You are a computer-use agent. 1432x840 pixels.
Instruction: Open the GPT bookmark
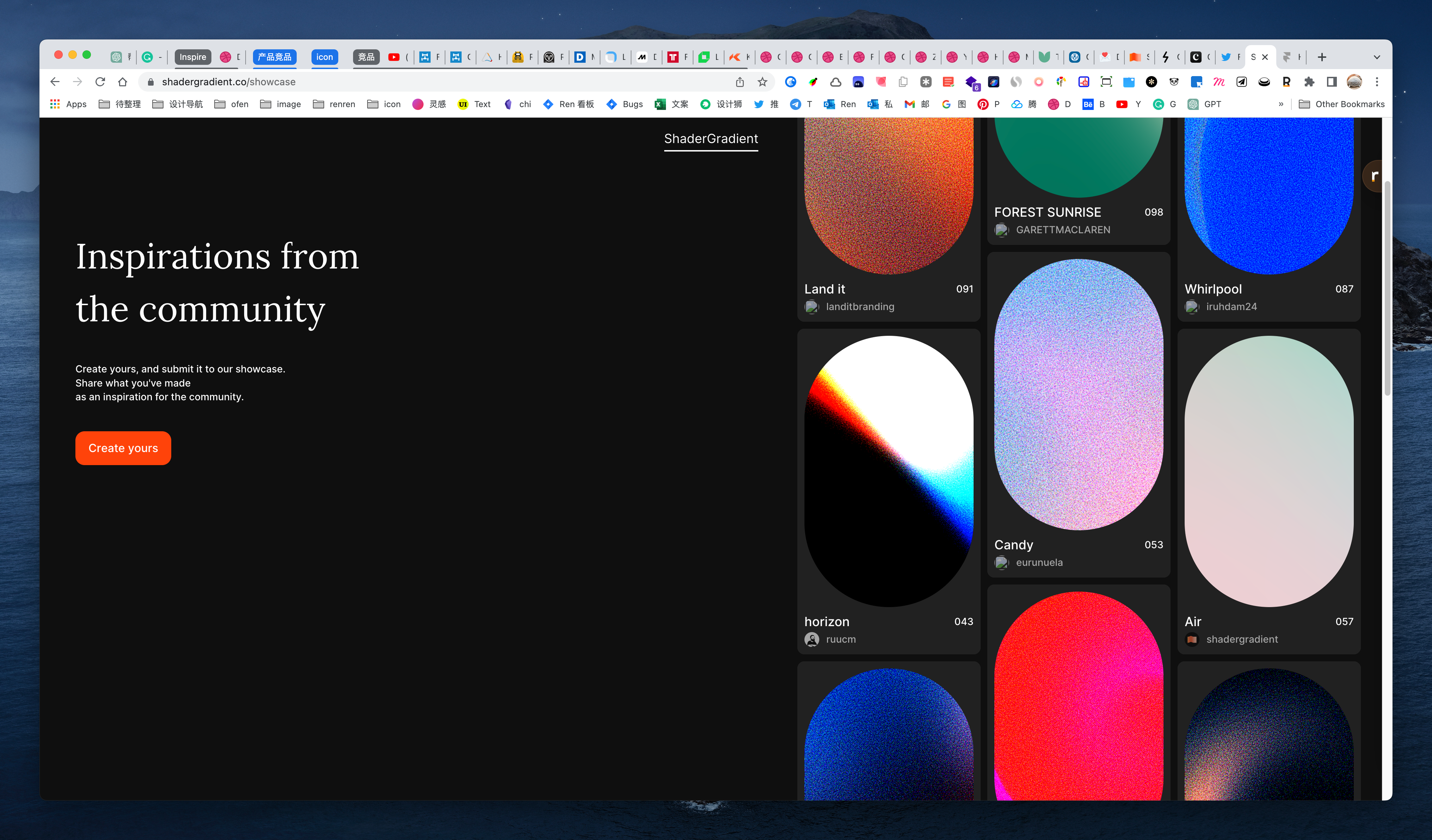tap(1204, 104)
